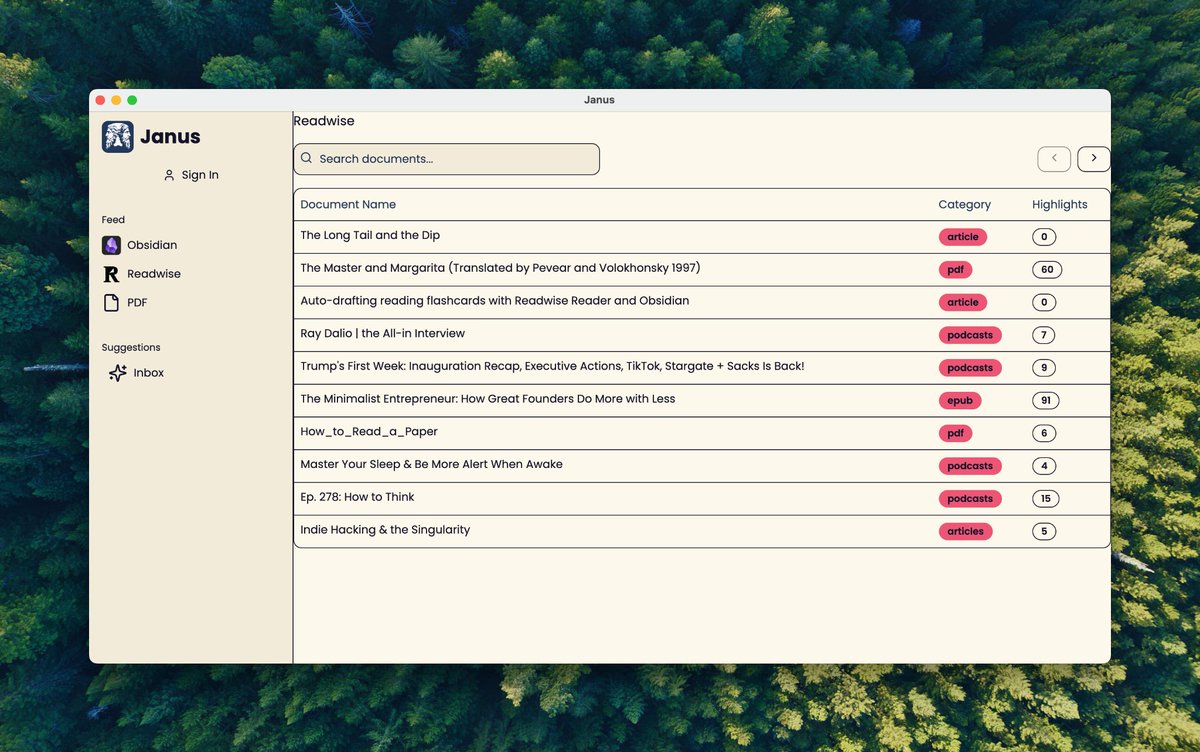Select the Readwise R icon
The image size is (1200, 752).
click(111, 274)
